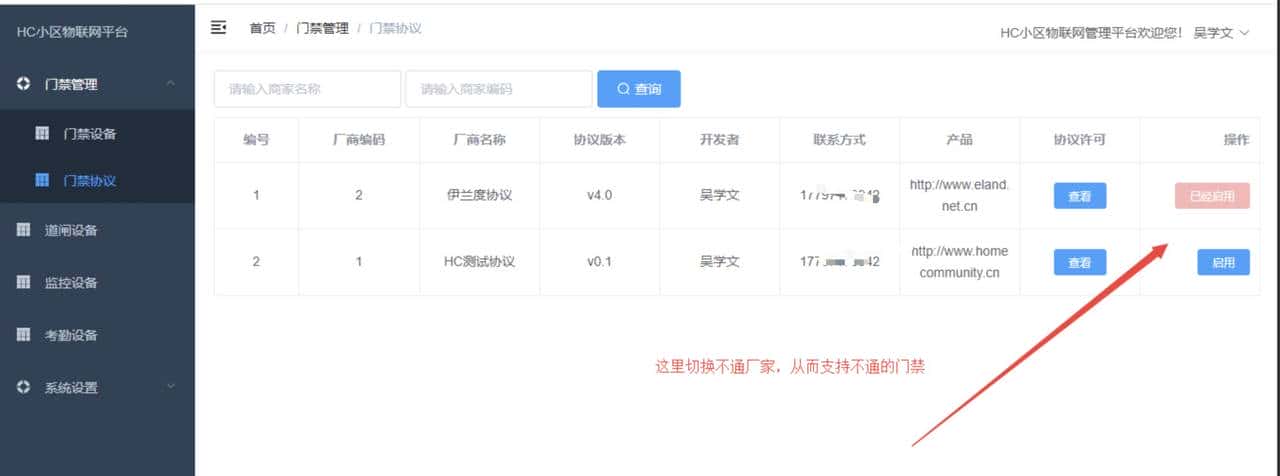View license for 伊兰度协议 row
Screen dimensions: 1280x476
(1080, 196)
